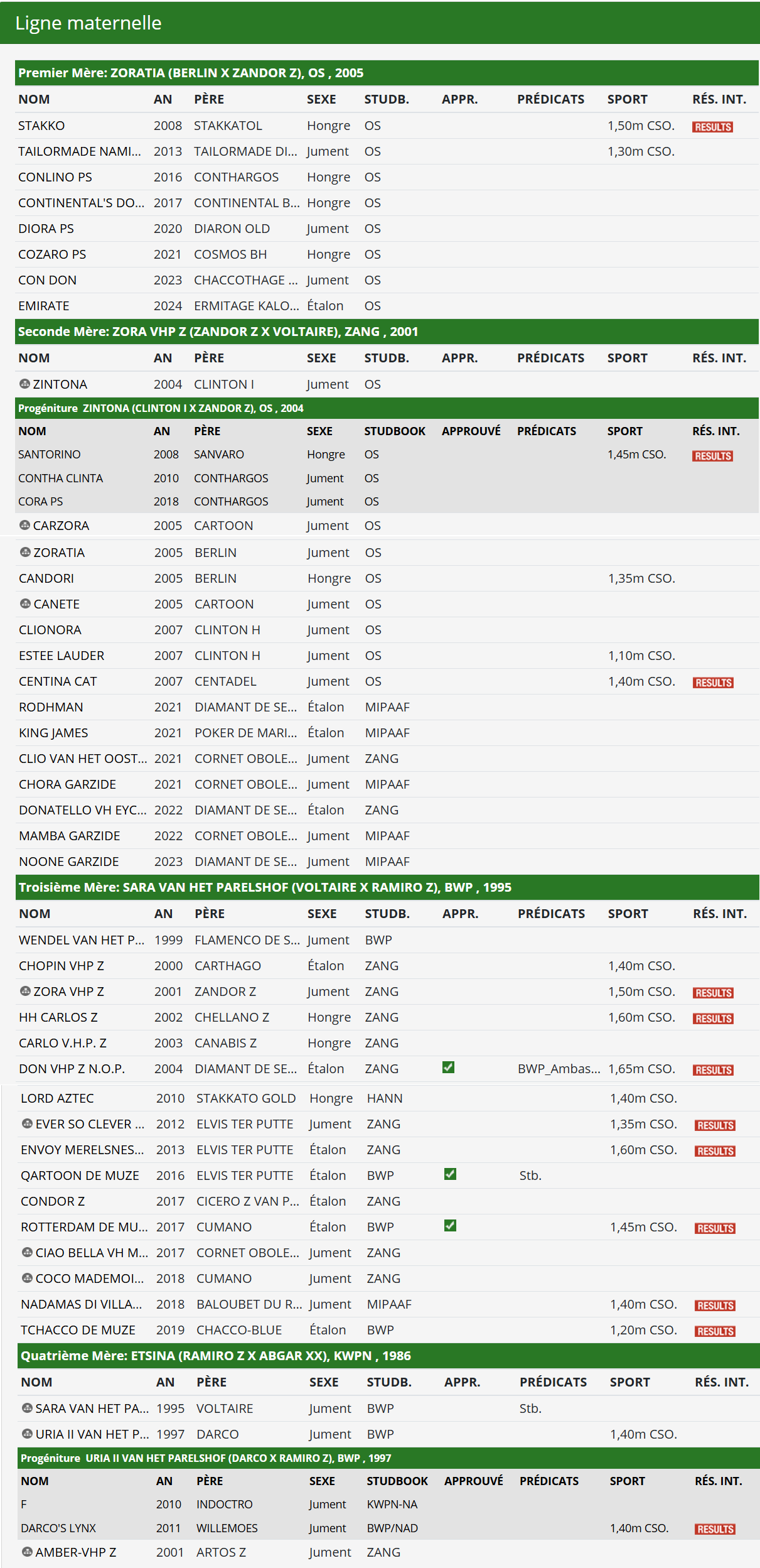Select the CANDORI horse name
This screenshot has height=1568, width=760.
click(x=46, y=578)
